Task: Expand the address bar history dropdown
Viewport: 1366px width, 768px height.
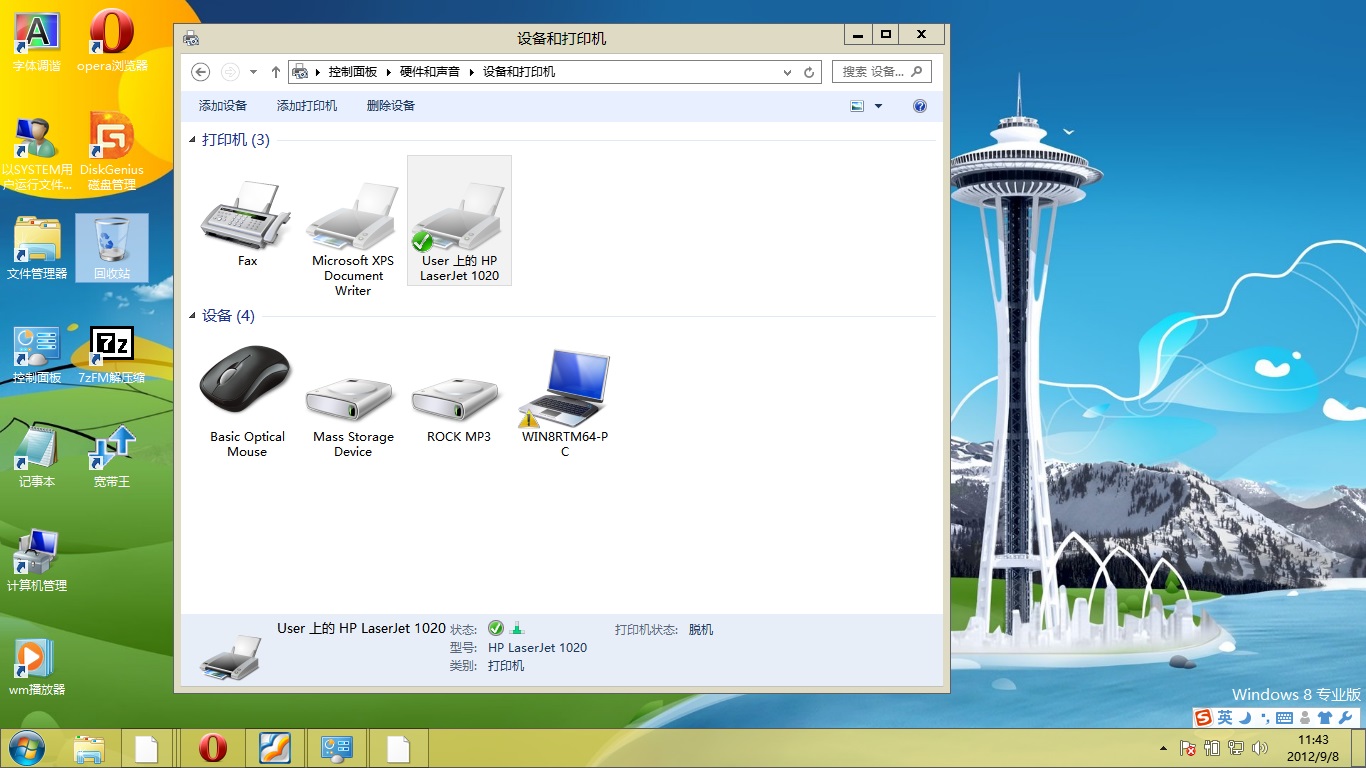Action: pos(788,72)
